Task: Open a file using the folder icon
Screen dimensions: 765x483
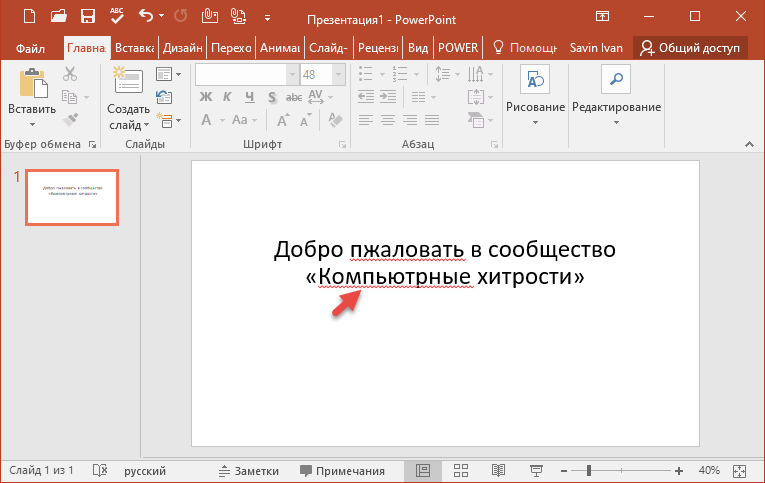Action: (x=59, y=17)
